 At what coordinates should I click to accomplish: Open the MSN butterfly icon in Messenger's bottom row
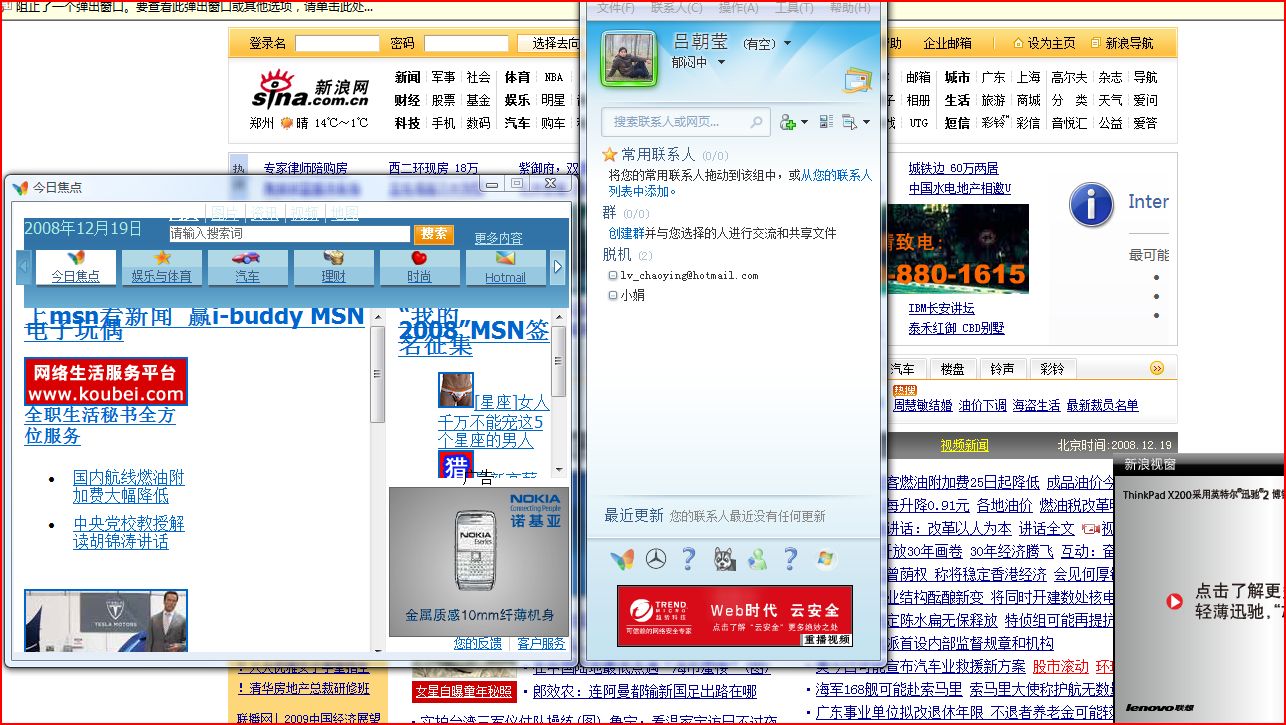pos(622,559)
